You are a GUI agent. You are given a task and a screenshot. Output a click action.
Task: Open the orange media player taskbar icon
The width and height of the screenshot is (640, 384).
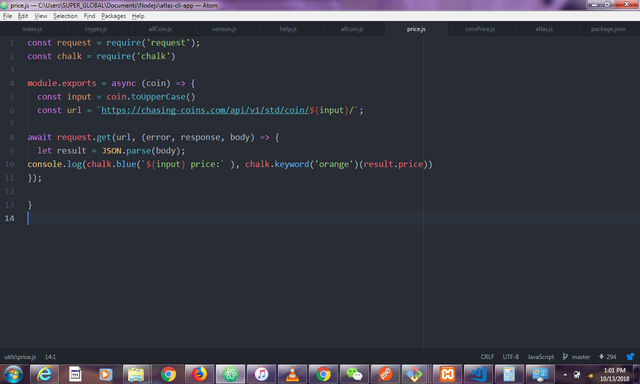[x=106, y=374]
